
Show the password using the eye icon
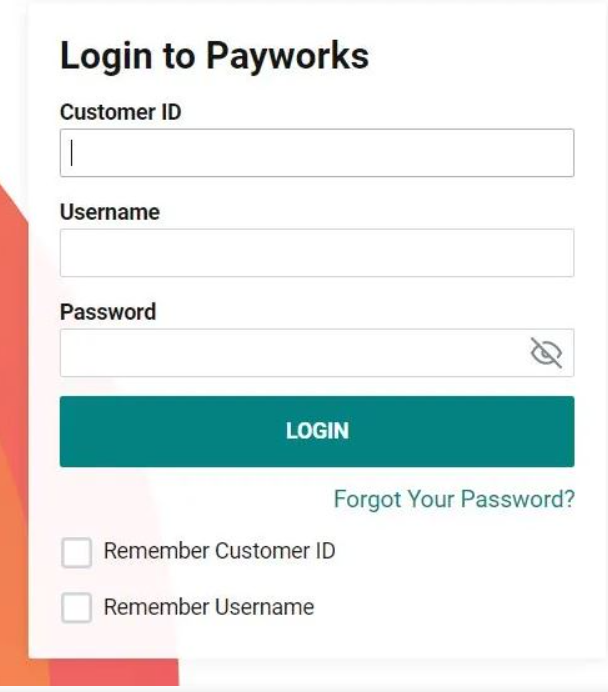tap(546, 353)
